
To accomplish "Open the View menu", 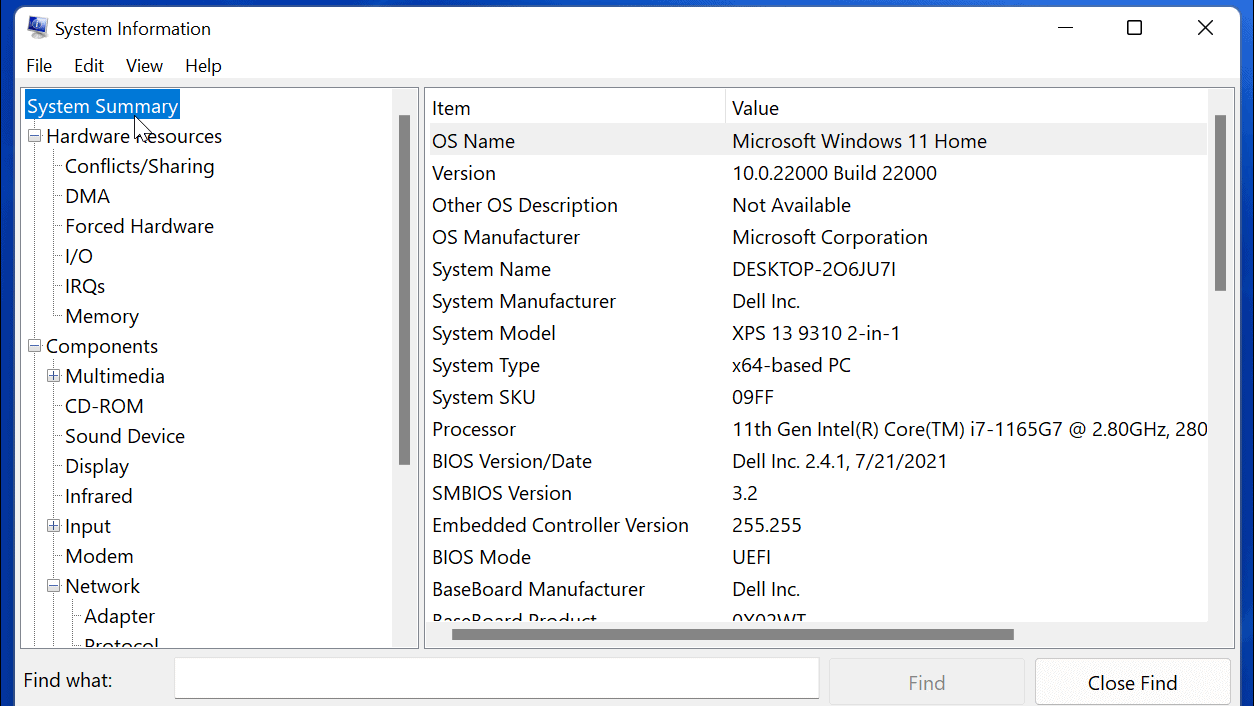I will (144, 66).
